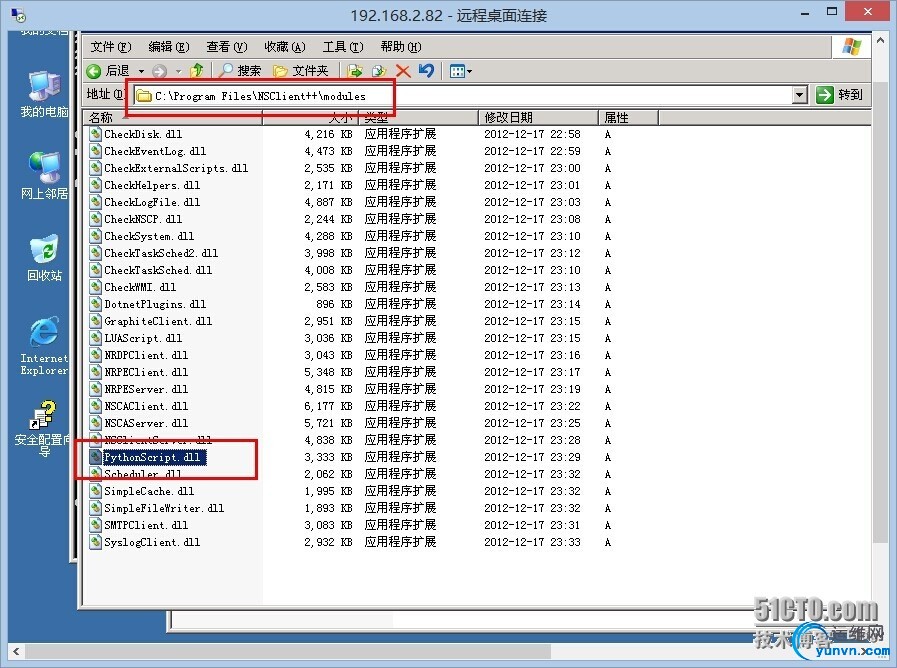This screenshot has width=897, height=668.
Task: Open 安全配置向导 desktop shortcut
Action: point(44,428)
